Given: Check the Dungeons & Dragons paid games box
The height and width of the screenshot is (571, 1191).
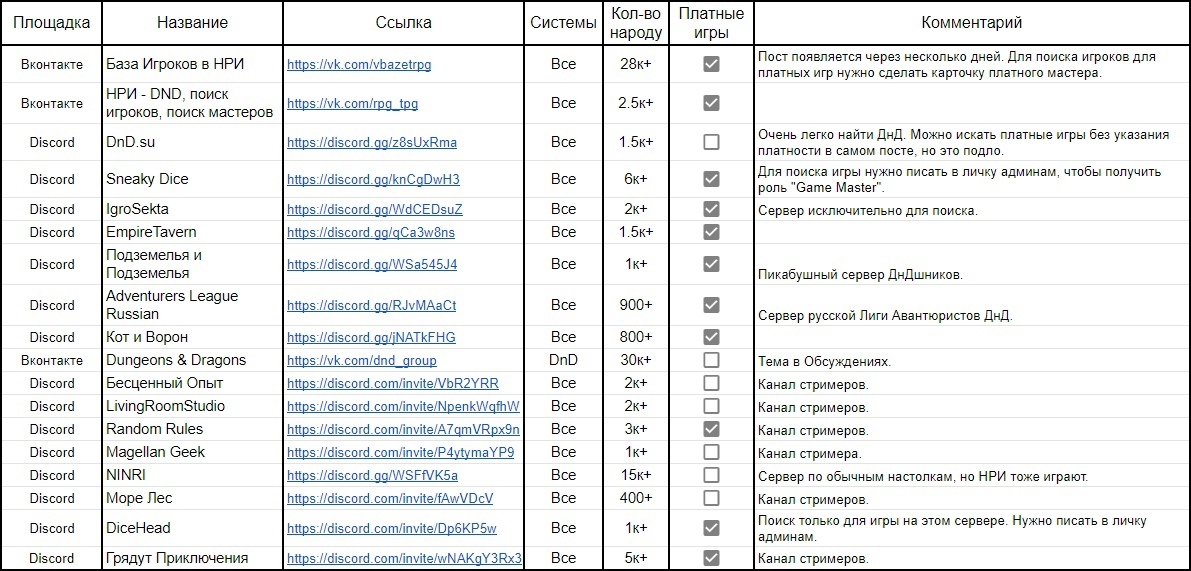Looking at the screenshot, I should coord(711,360).
